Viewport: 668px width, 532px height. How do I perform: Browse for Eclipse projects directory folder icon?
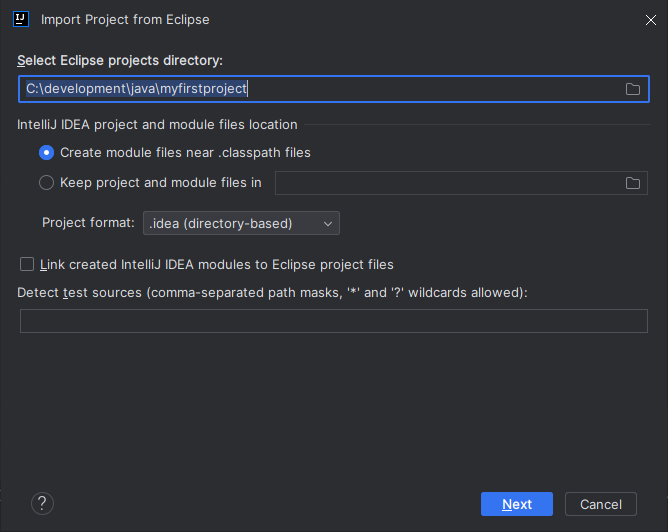pos(633,89)
